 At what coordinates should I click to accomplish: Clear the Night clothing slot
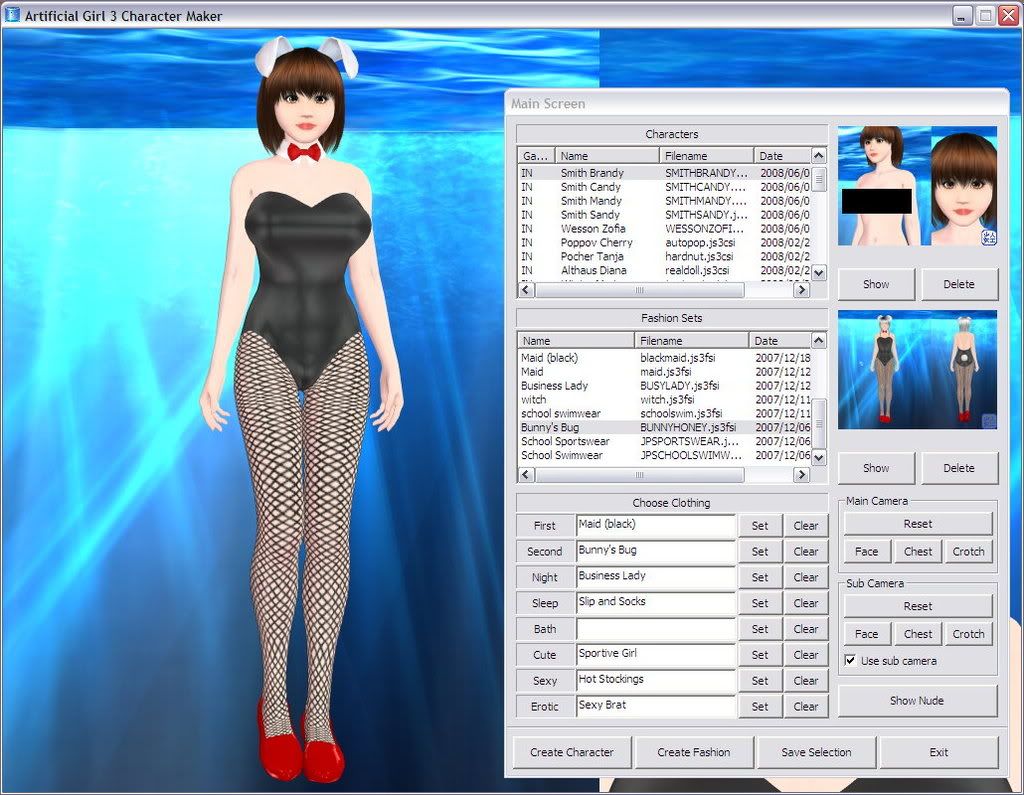806,577
